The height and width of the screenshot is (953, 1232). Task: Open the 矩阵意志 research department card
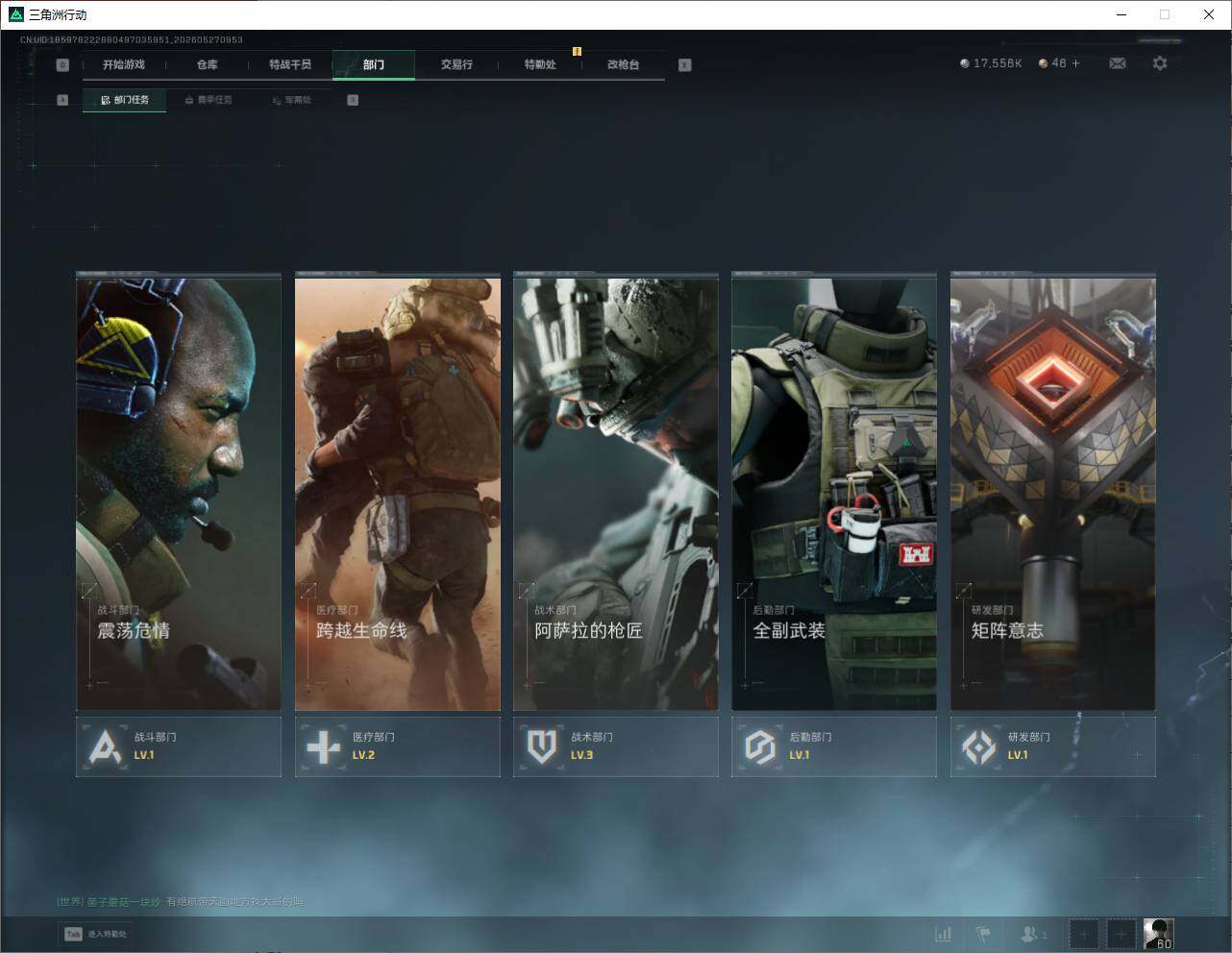[1053, 493]
